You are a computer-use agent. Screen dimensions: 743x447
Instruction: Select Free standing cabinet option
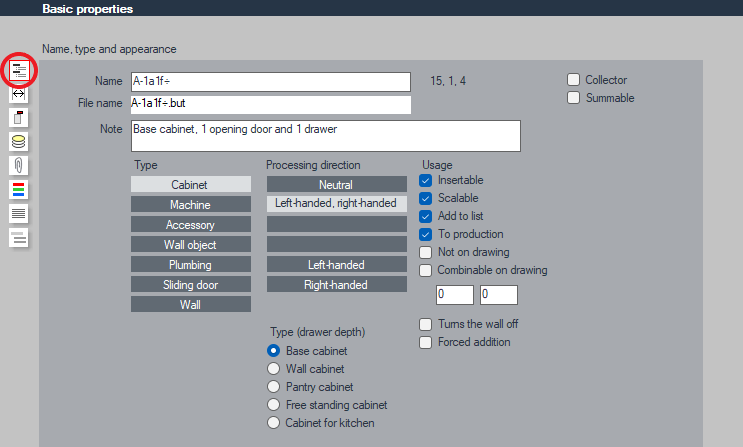point(273,405)
